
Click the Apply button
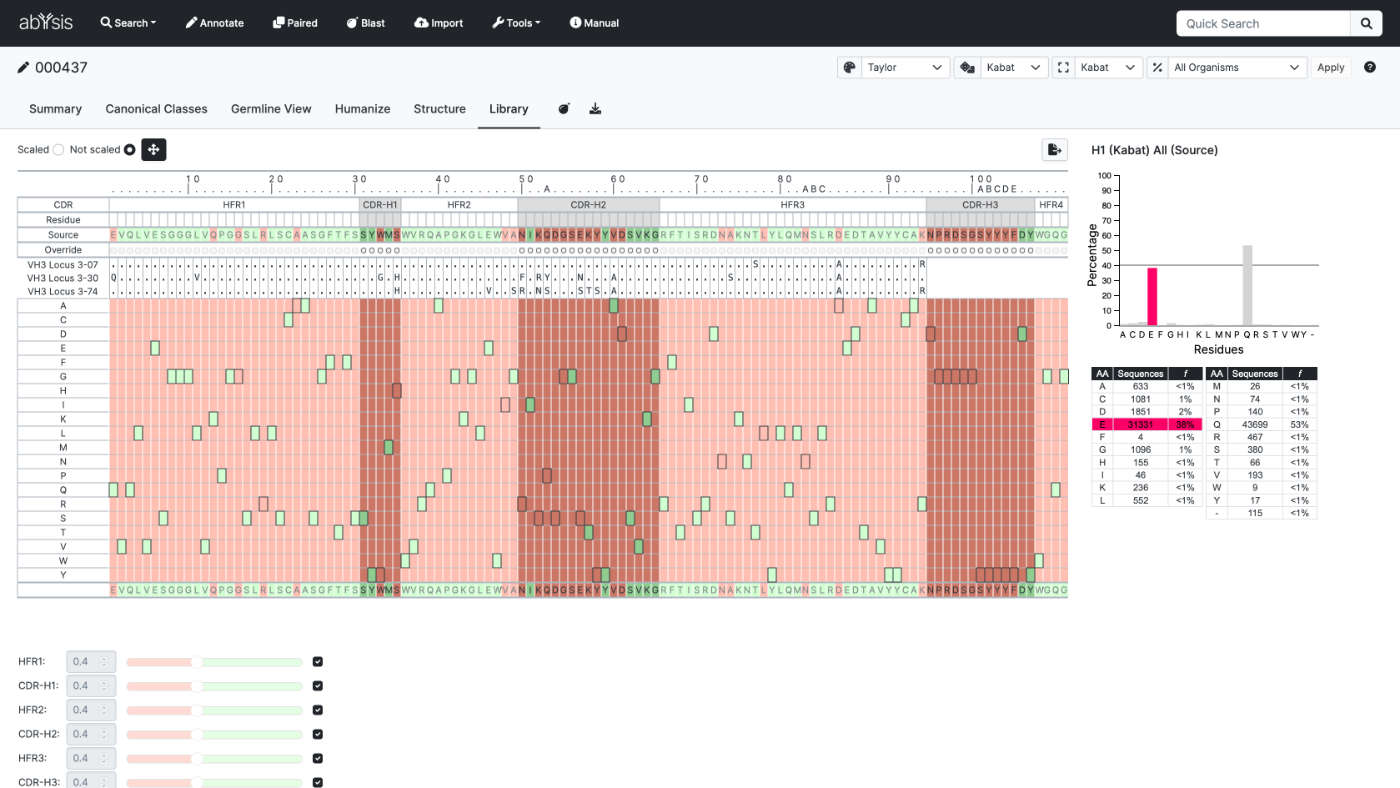pos(1331,67)
